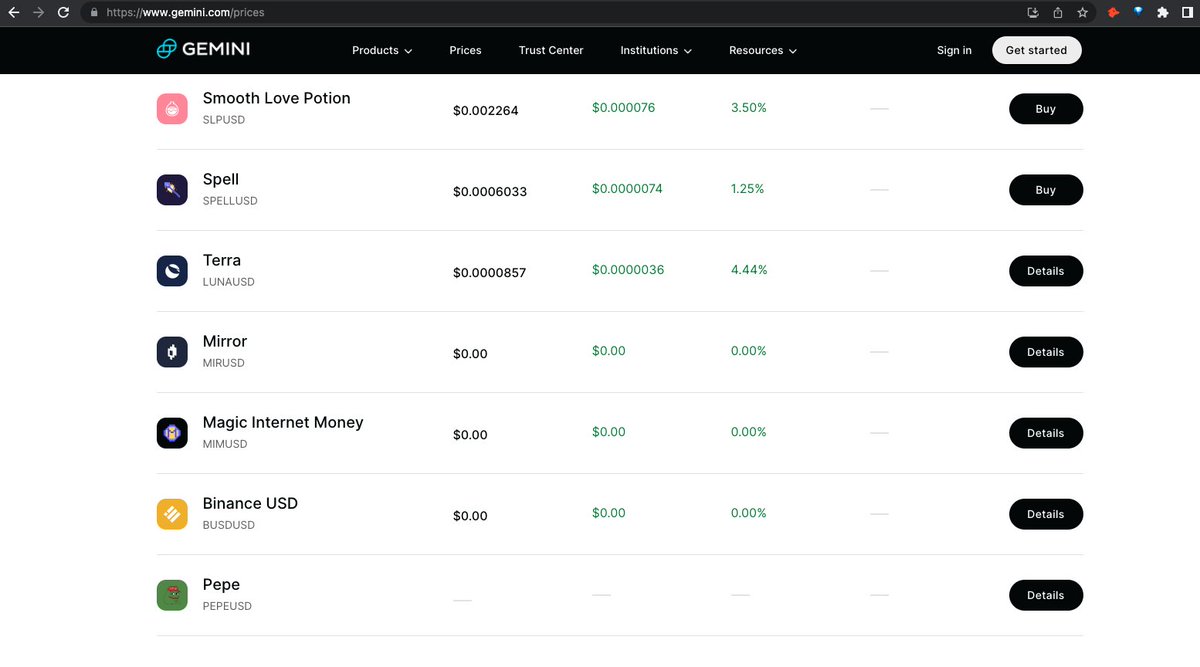Screen dimensions: 1200x667
Task: Click the Binance USD coin icon
Action: (x=172, y=514)
